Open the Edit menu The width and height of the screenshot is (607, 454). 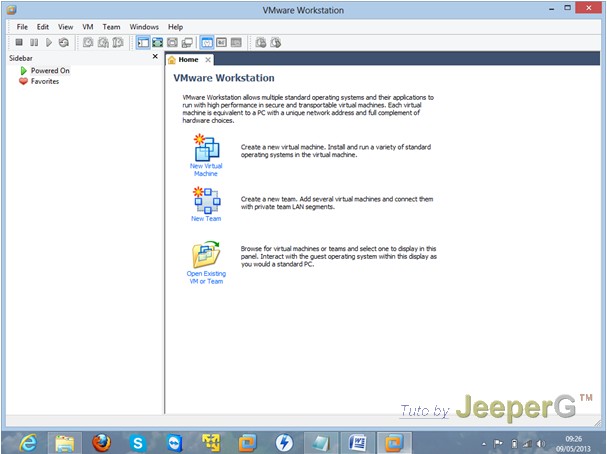pyautogui.click(x=43, y=27)
